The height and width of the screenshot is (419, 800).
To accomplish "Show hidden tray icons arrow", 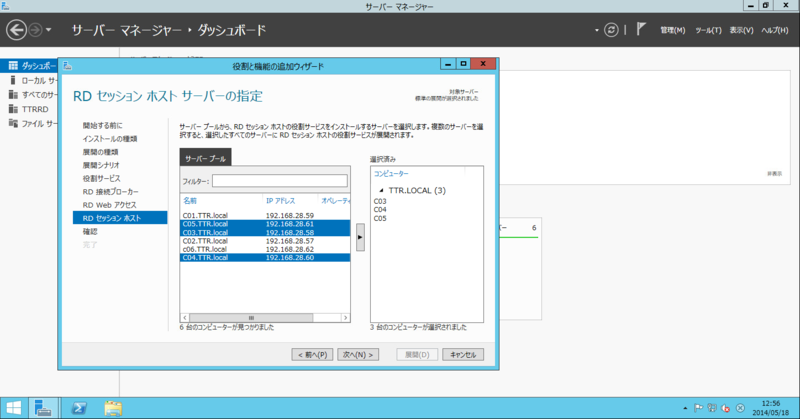I will 685,408.
